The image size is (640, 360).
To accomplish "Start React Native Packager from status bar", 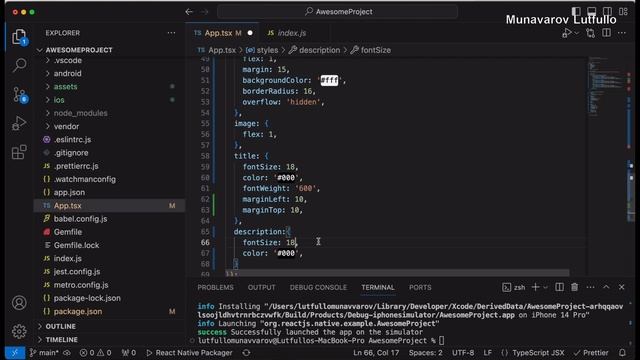I will point(189,353).
